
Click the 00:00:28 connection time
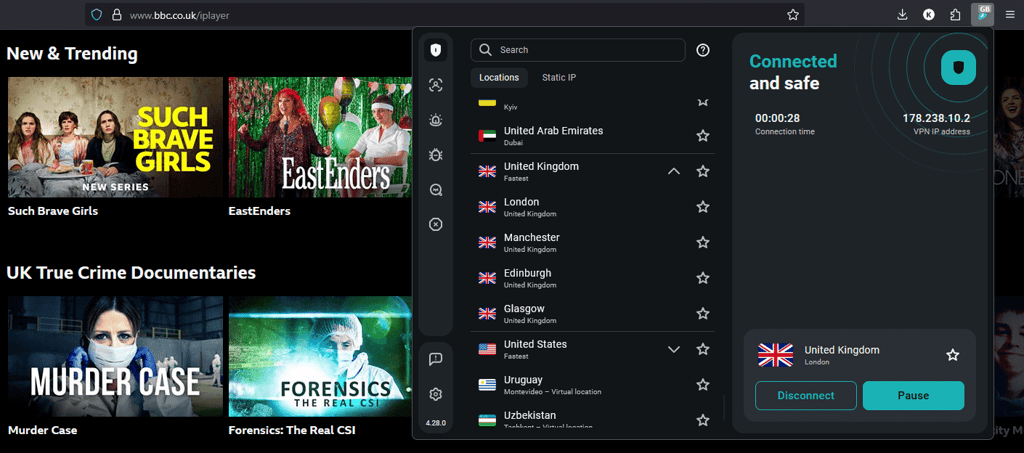tap(777, 118)
